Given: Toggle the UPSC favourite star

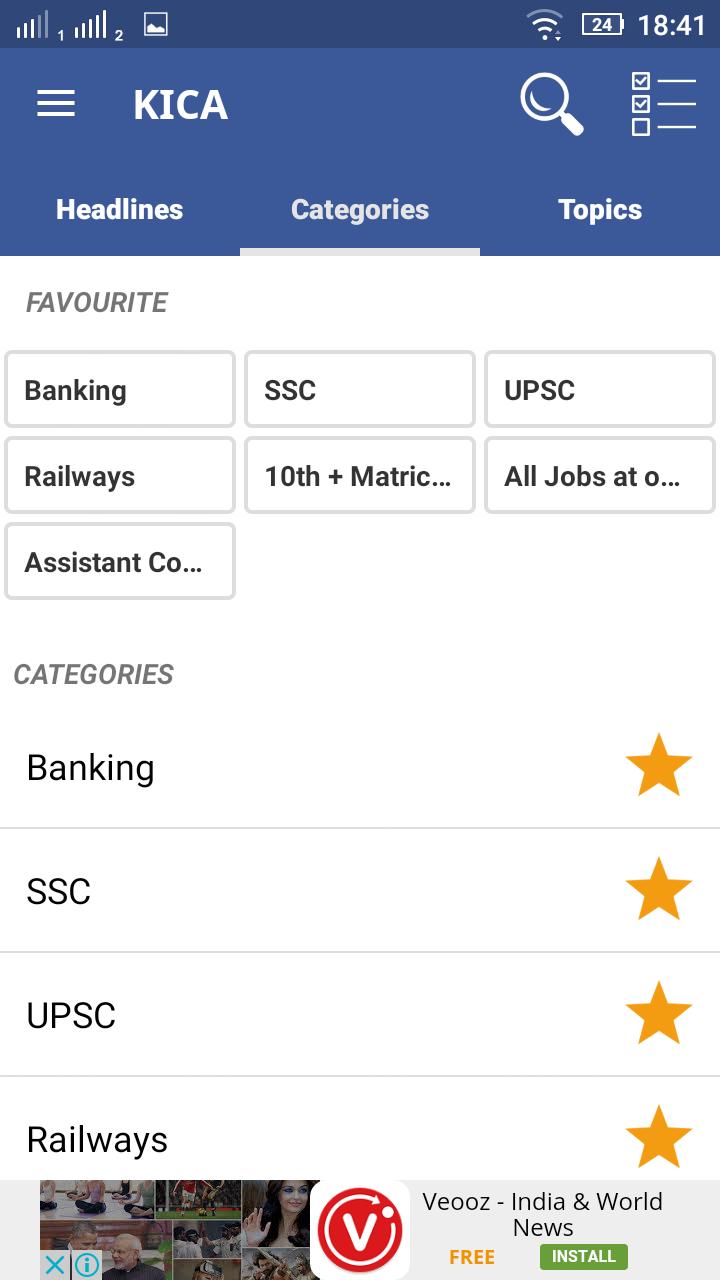Looking at the screenshot, I should coord(658,1014).
